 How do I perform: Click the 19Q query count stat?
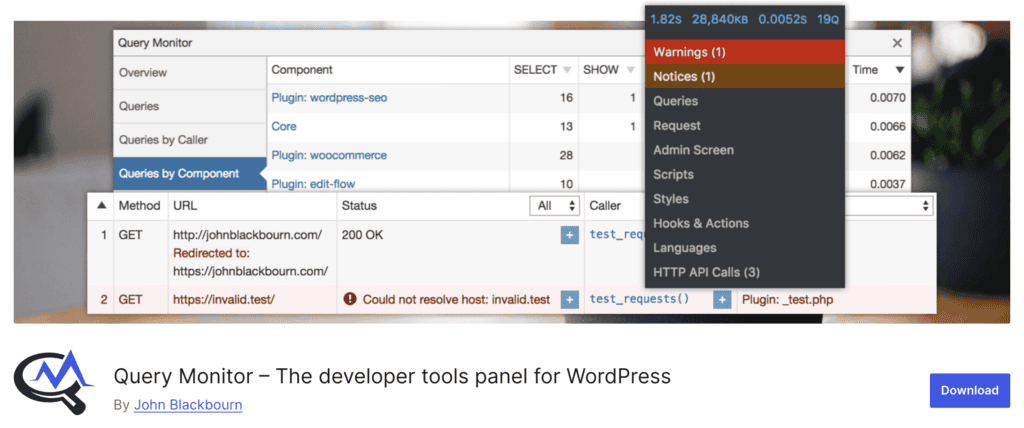pos(827,20)
